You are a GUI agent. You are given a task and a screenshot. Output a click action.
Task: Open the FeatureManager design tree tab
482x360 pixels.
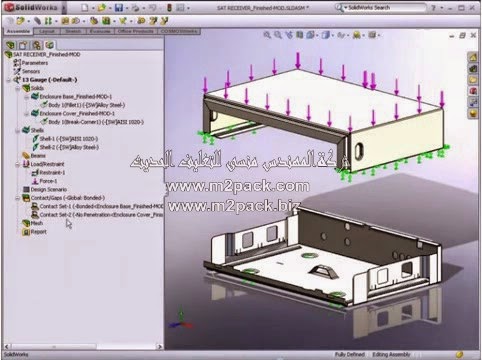tap(10, 45)
